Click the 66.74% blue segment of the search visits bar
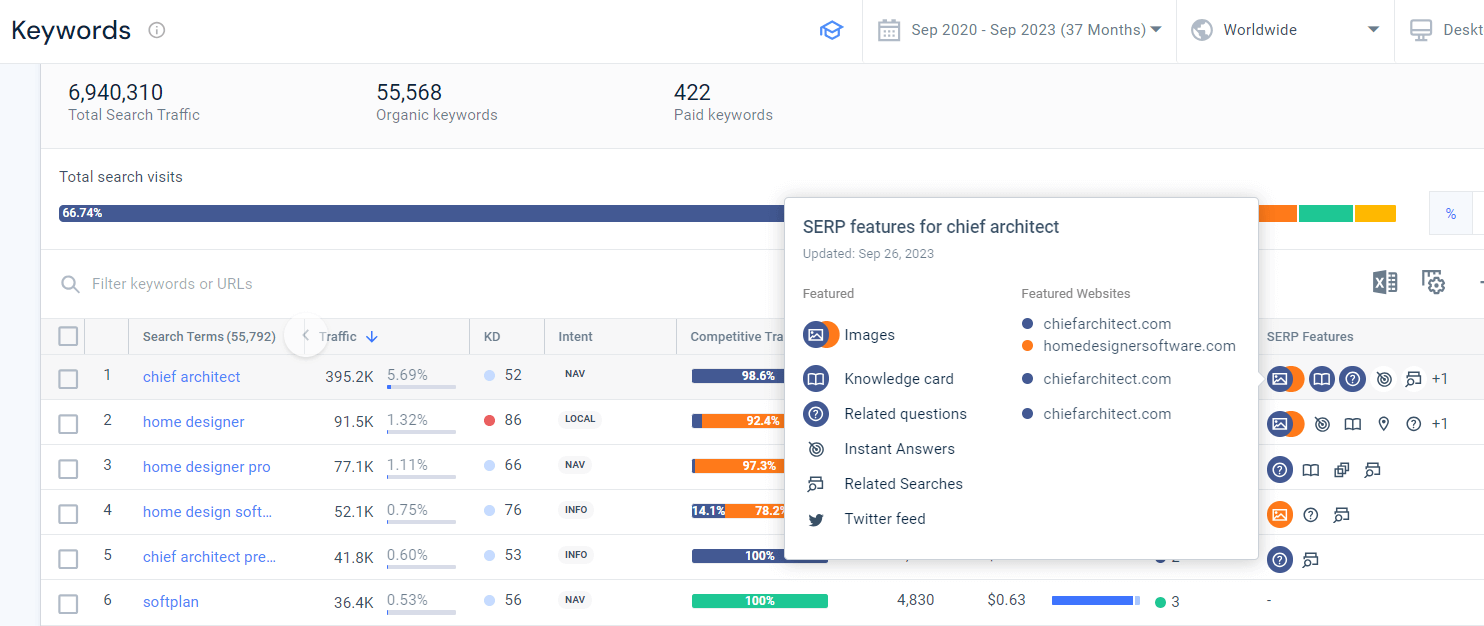This screenshot has width=1484, height=626. click(422, 213)
